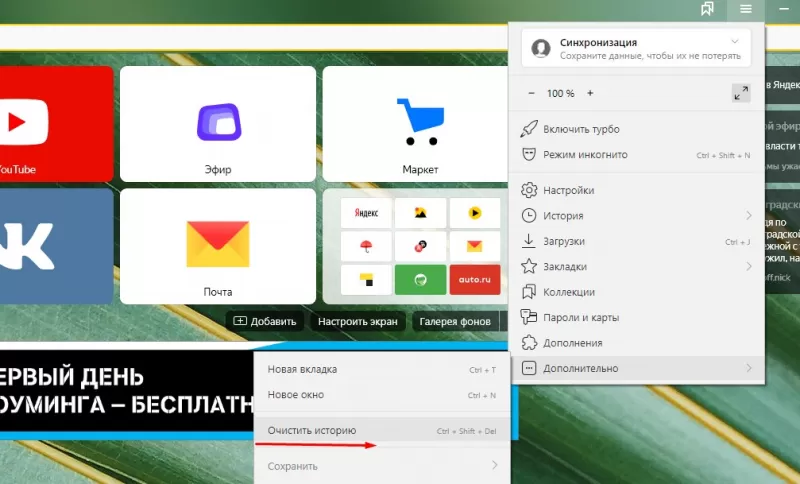Click the green mini tile
Screen dimensions: 800x484
pyautogui.click(x=420, y=279)
